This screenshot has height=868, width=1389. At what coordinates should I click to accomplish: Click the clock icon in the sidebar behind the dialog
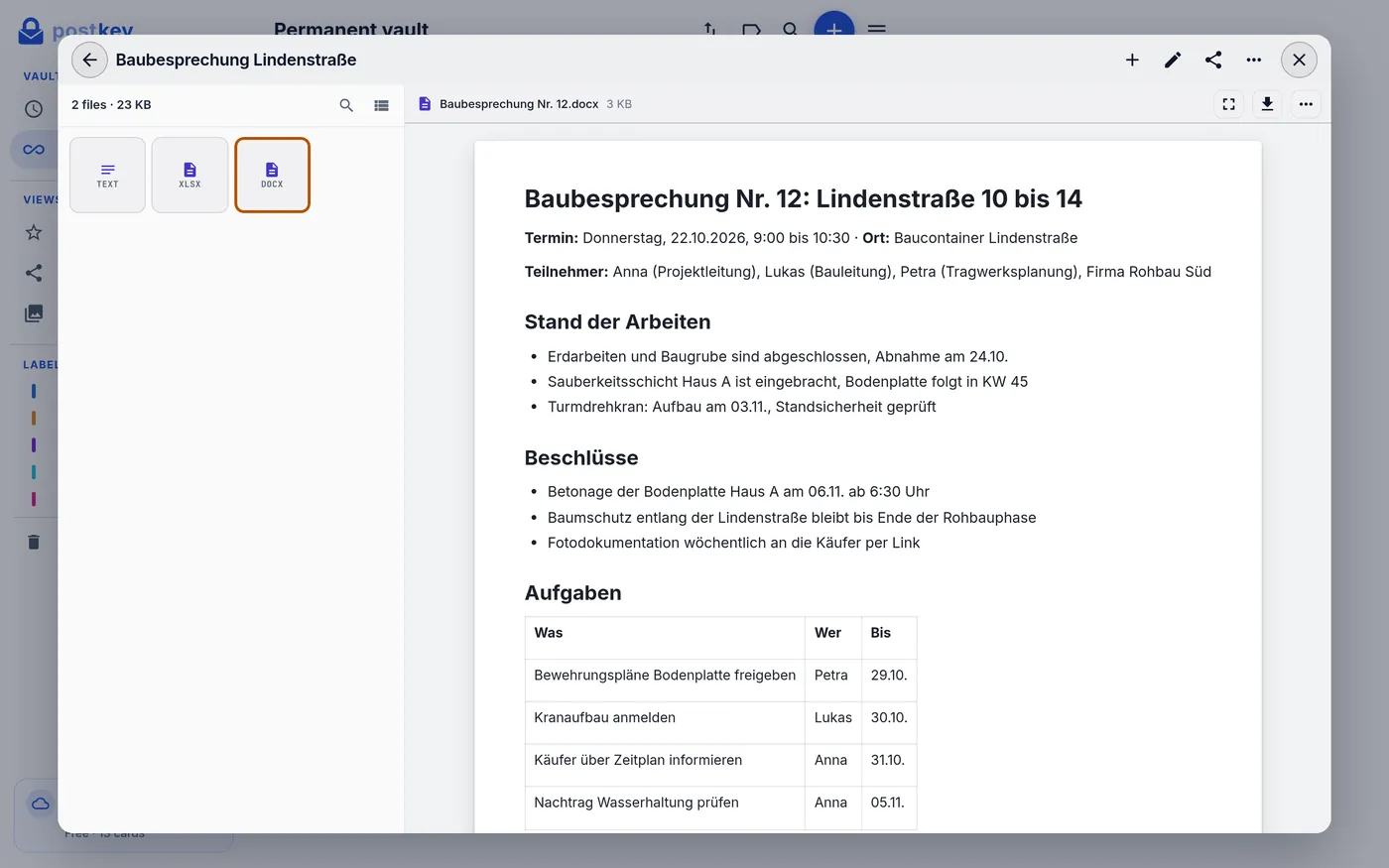34,109
